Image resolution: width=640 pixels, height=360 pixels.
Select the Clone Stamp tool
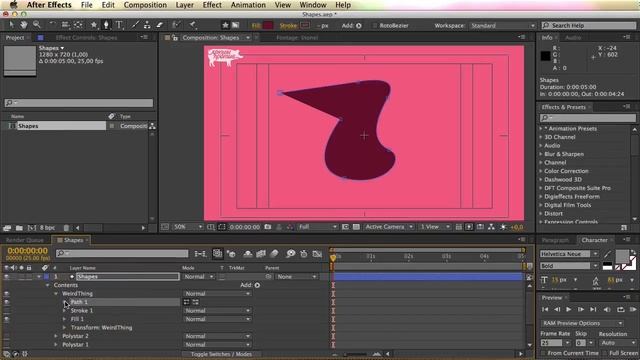point(147,25)
